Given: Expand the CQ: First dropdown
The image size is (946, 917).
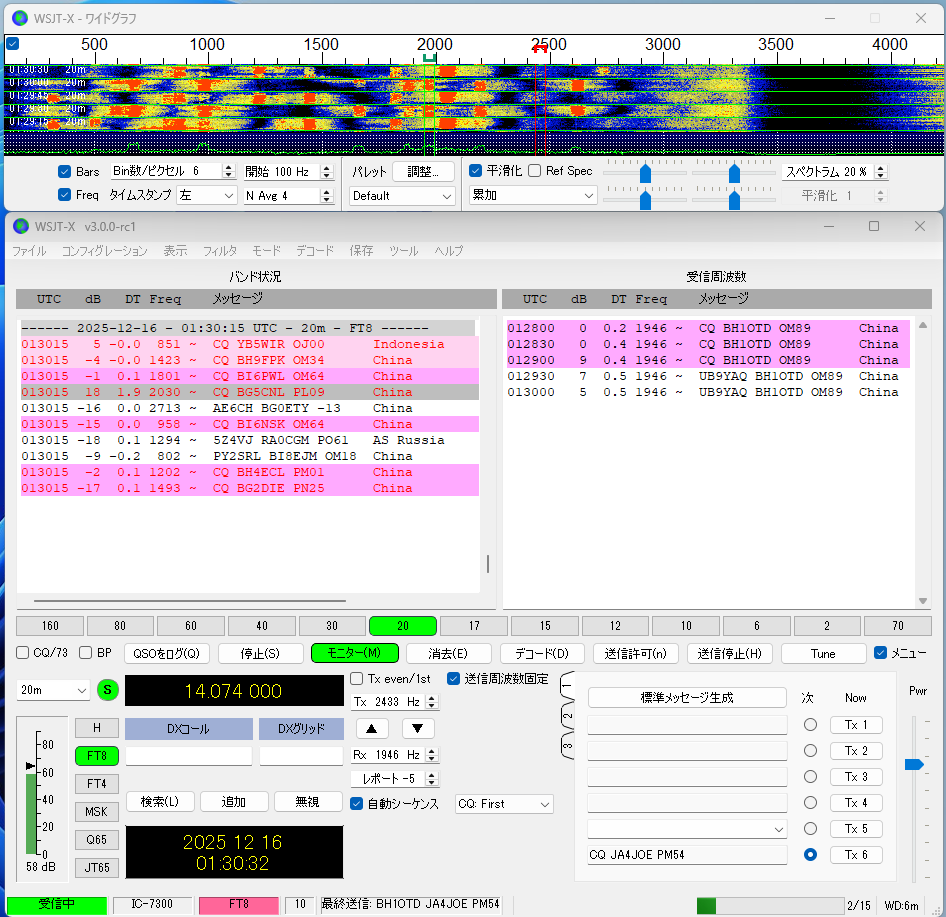Looking at the screenshot, I should pos(503,804).
